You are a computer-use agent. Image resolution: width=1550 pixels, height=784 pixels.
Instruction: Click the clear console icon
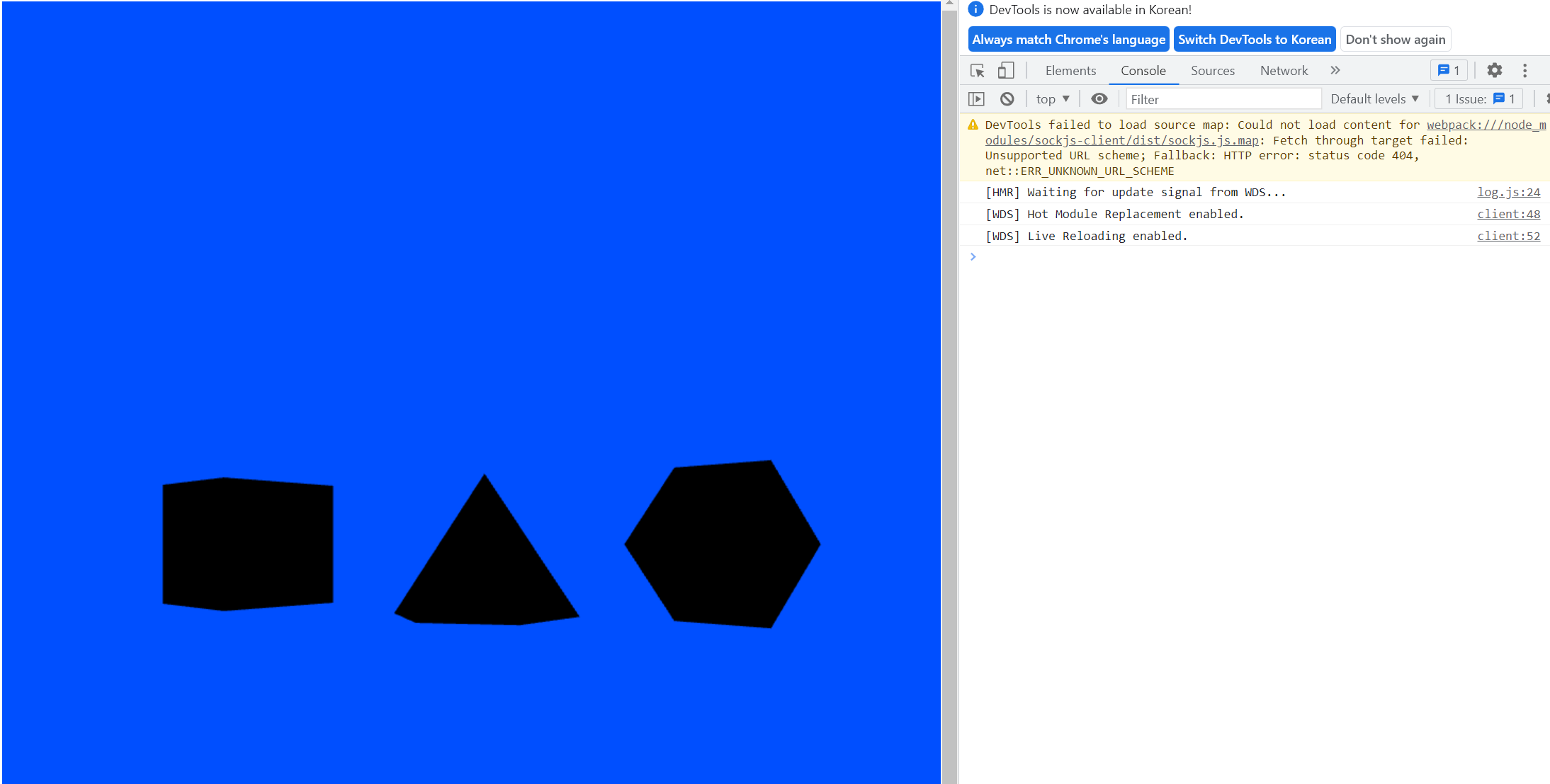tap(1007, 99)
